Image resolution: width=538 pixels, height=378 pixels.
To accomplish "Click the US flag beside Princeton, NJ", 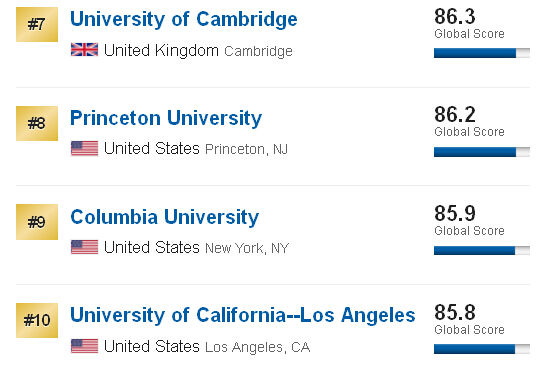I will [84, 149].
